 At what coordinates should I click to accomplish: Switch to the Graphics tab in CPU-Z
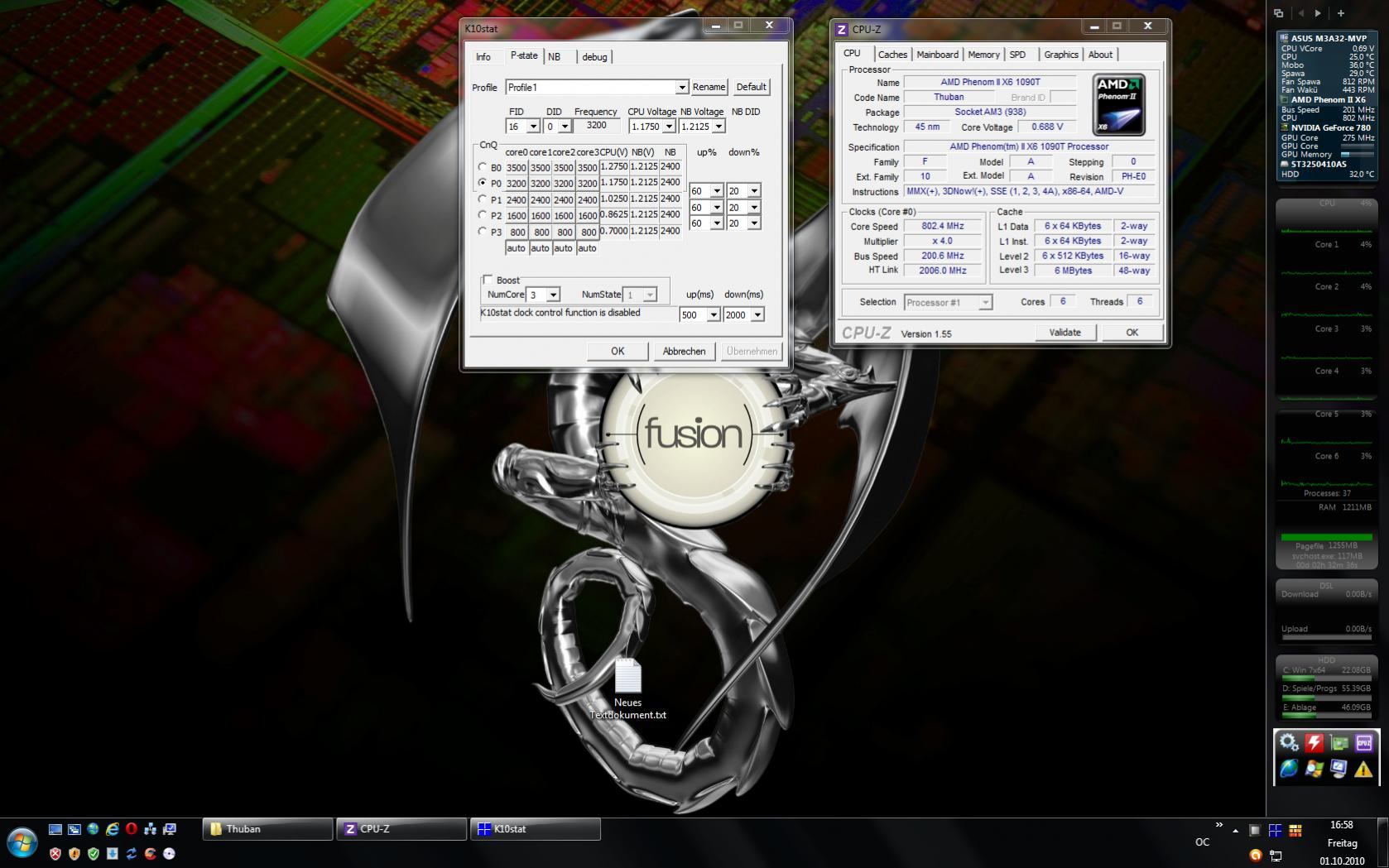pyautogui.click(x=1060, y=55)
